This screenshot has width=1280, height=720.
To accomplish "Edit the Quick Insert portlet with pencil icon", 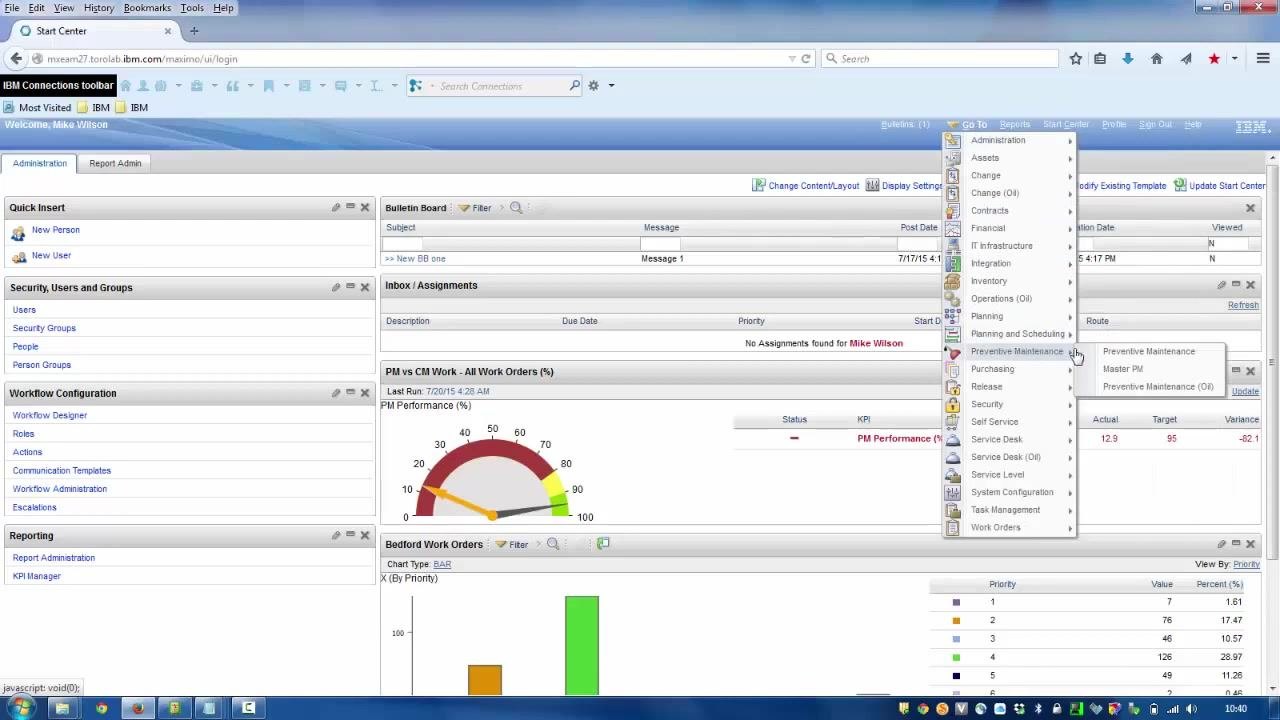I will click(336, 207).
